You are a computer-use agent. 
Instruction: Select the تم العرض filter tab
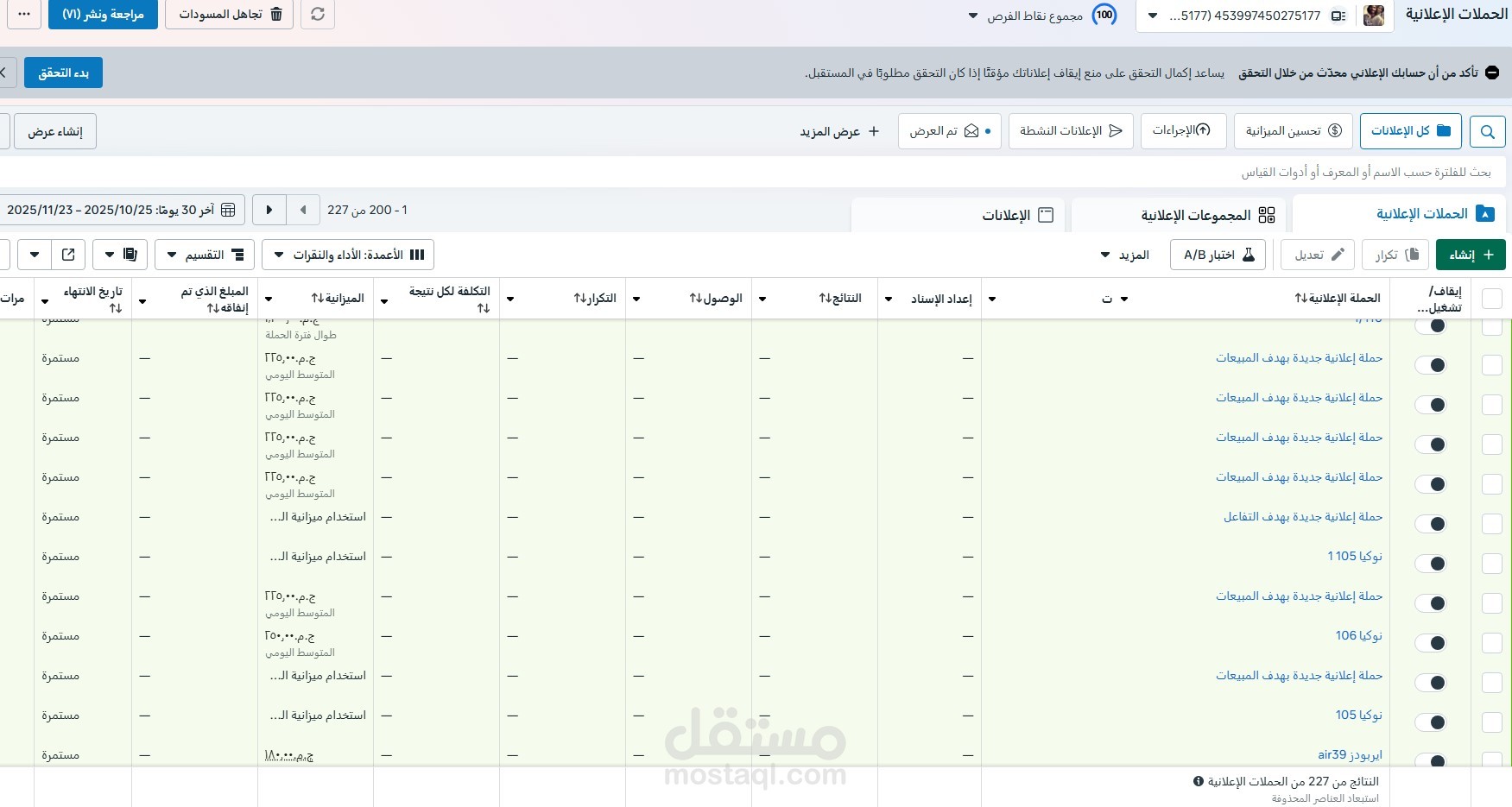950,130
